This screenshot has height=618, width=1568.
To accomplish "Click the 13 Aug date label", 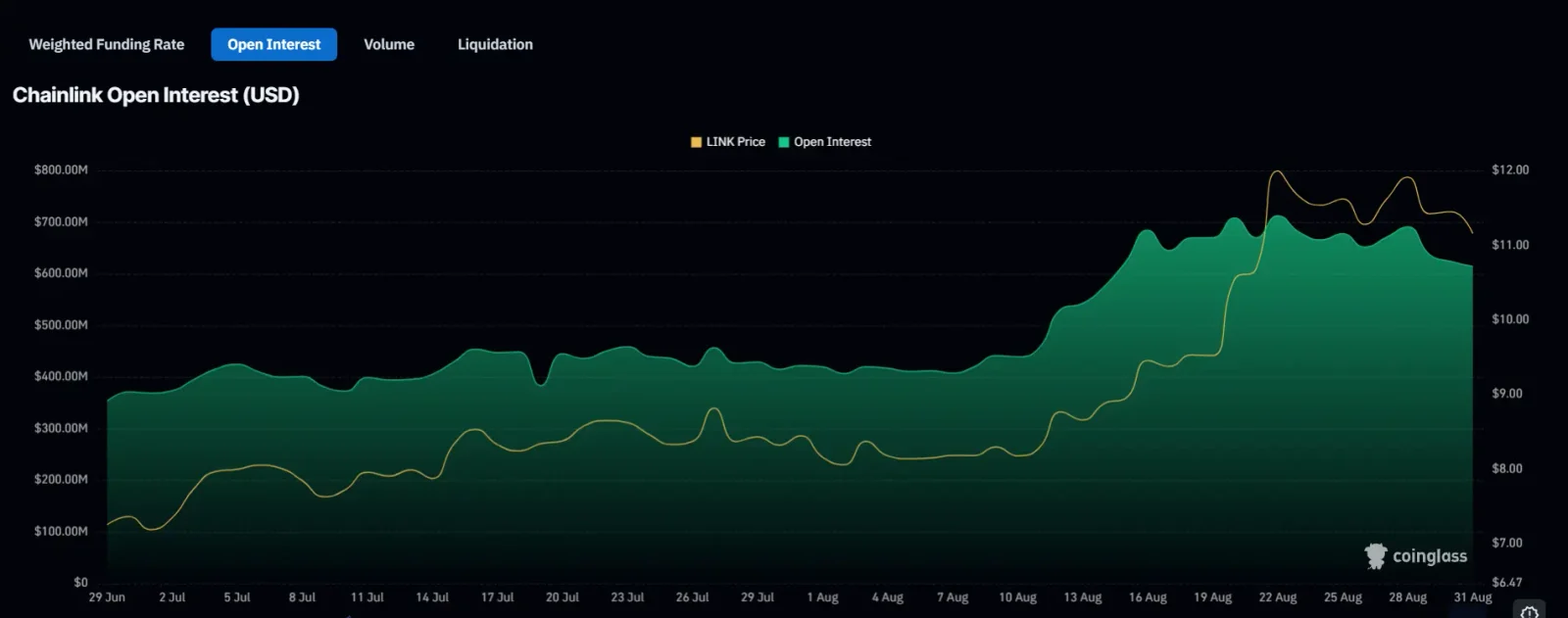I will (x=1083, y=597).
